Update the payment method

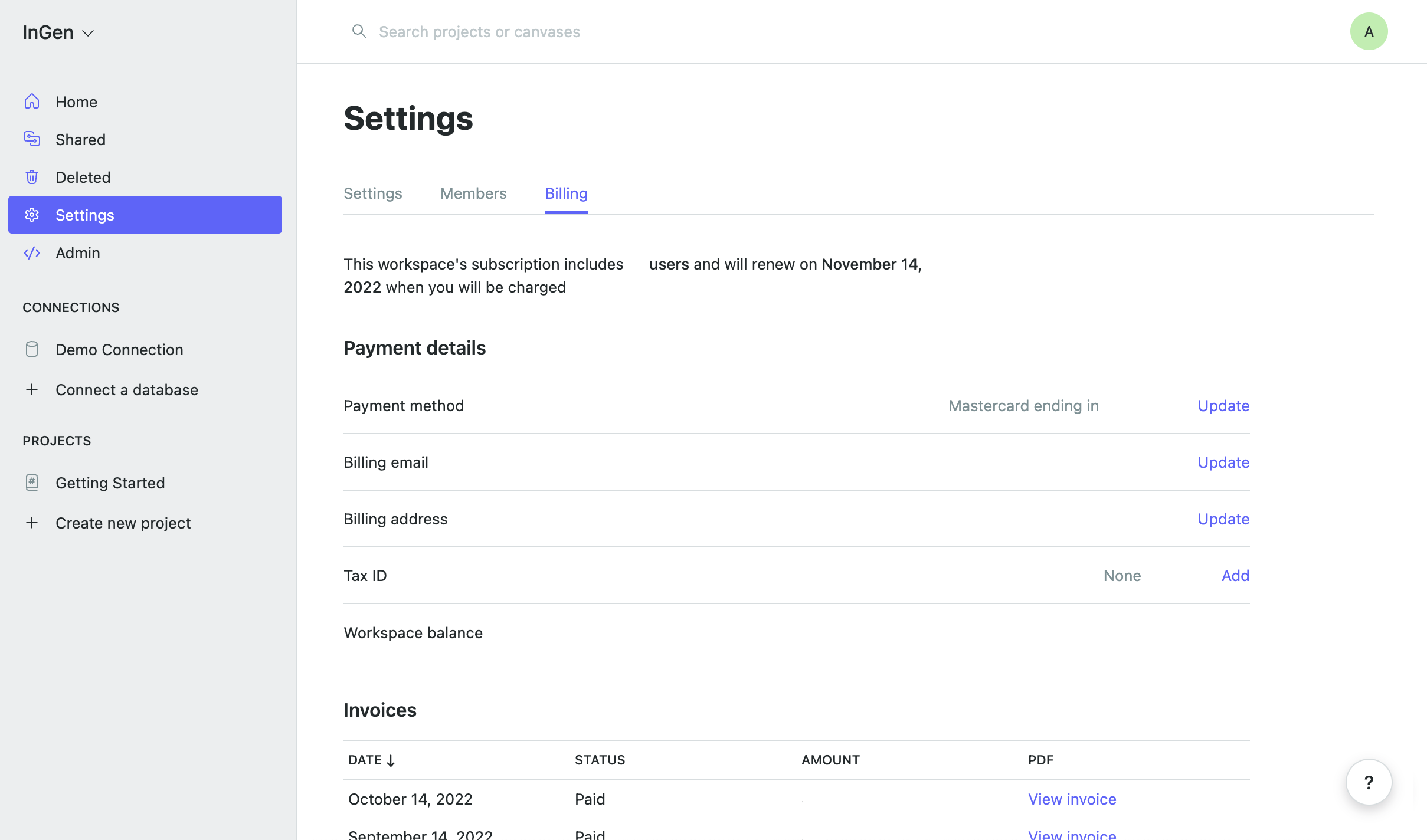(x=1223, y=406)
